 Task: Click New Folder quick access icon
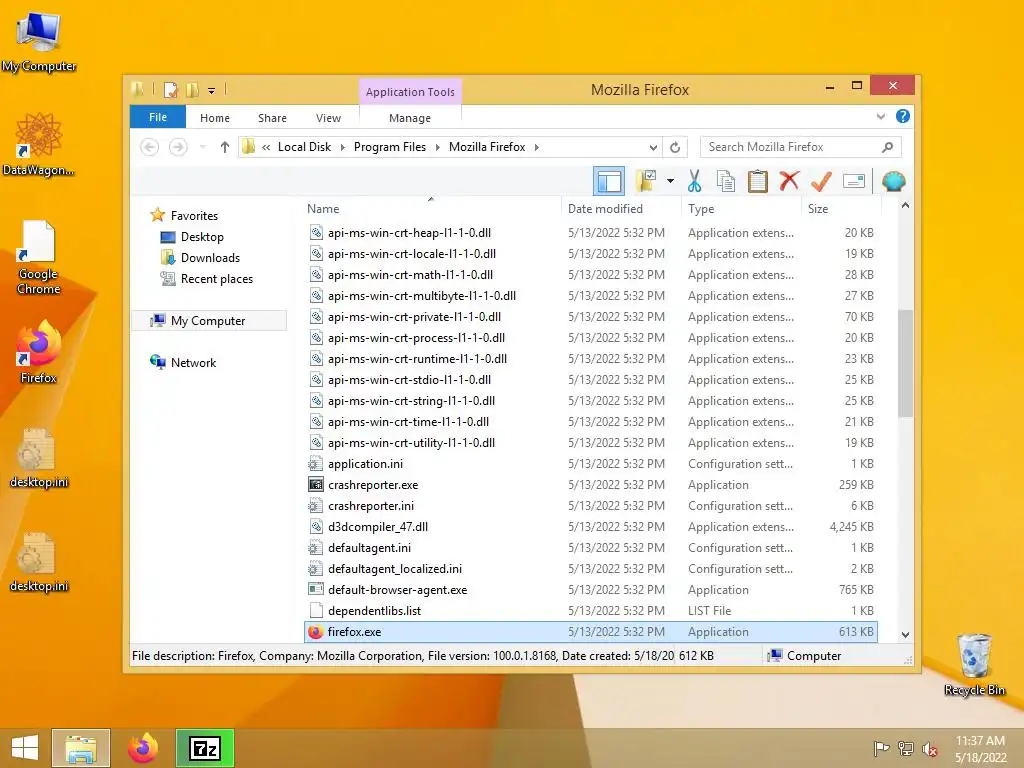pos(192,90)
